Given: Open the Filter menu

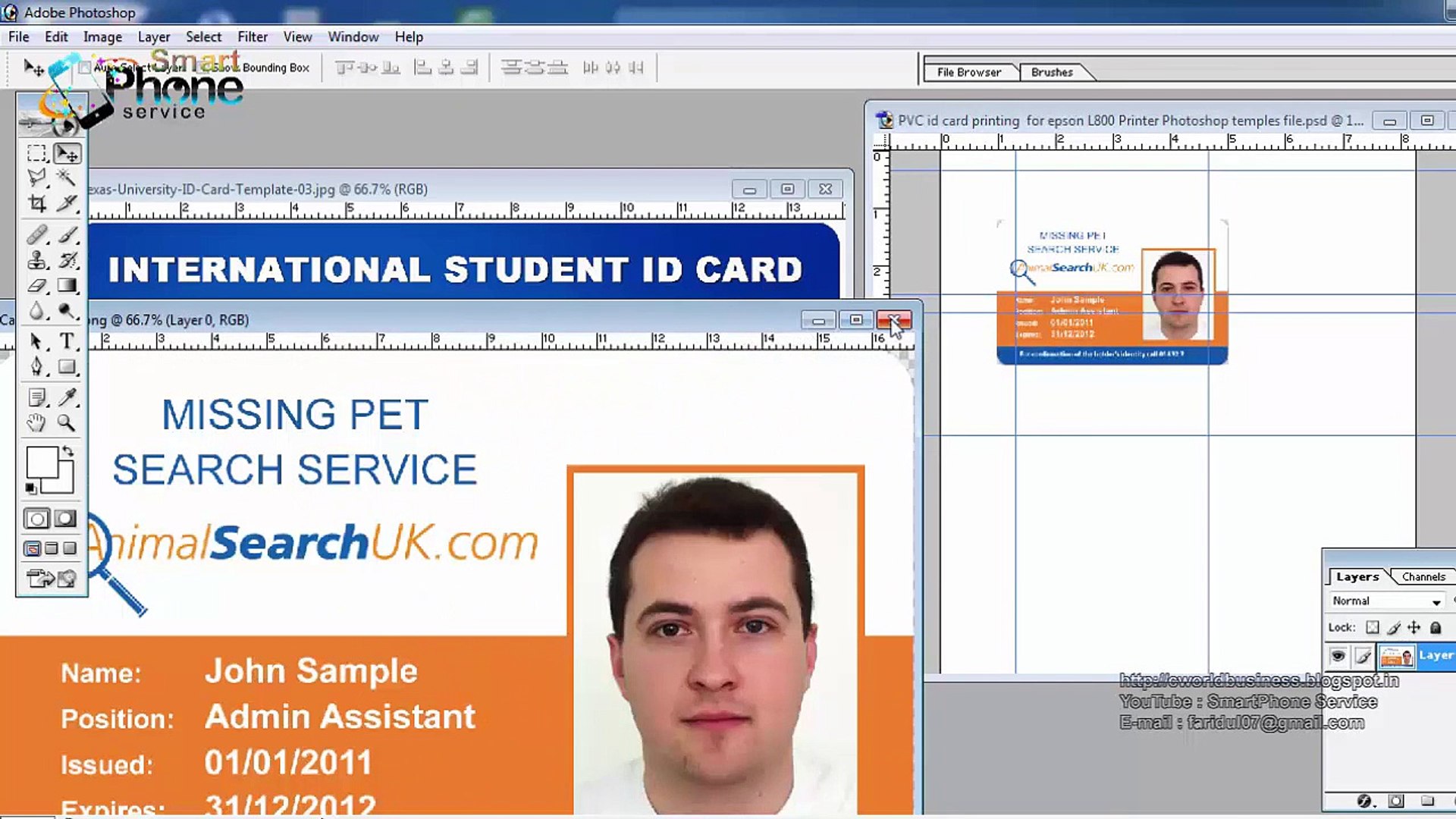Looking at the screenshot, I should [252, 36].
